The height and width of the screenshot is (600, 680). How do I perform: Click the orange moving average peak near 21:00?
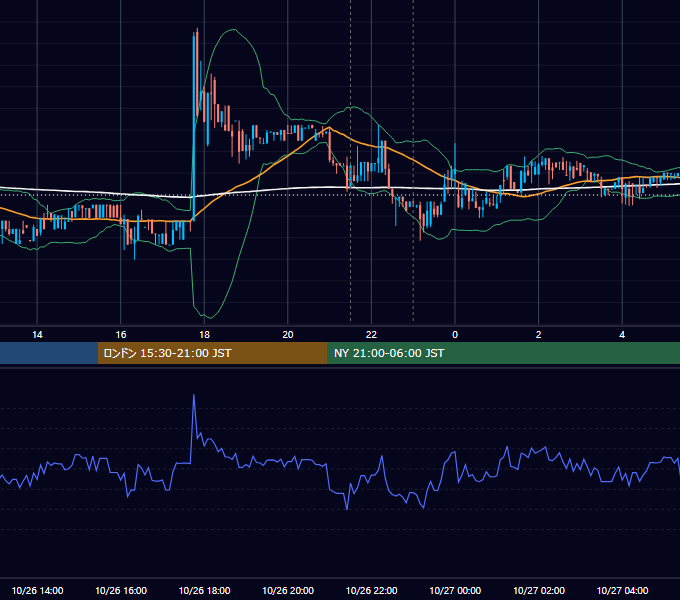[x=329, y=127]
